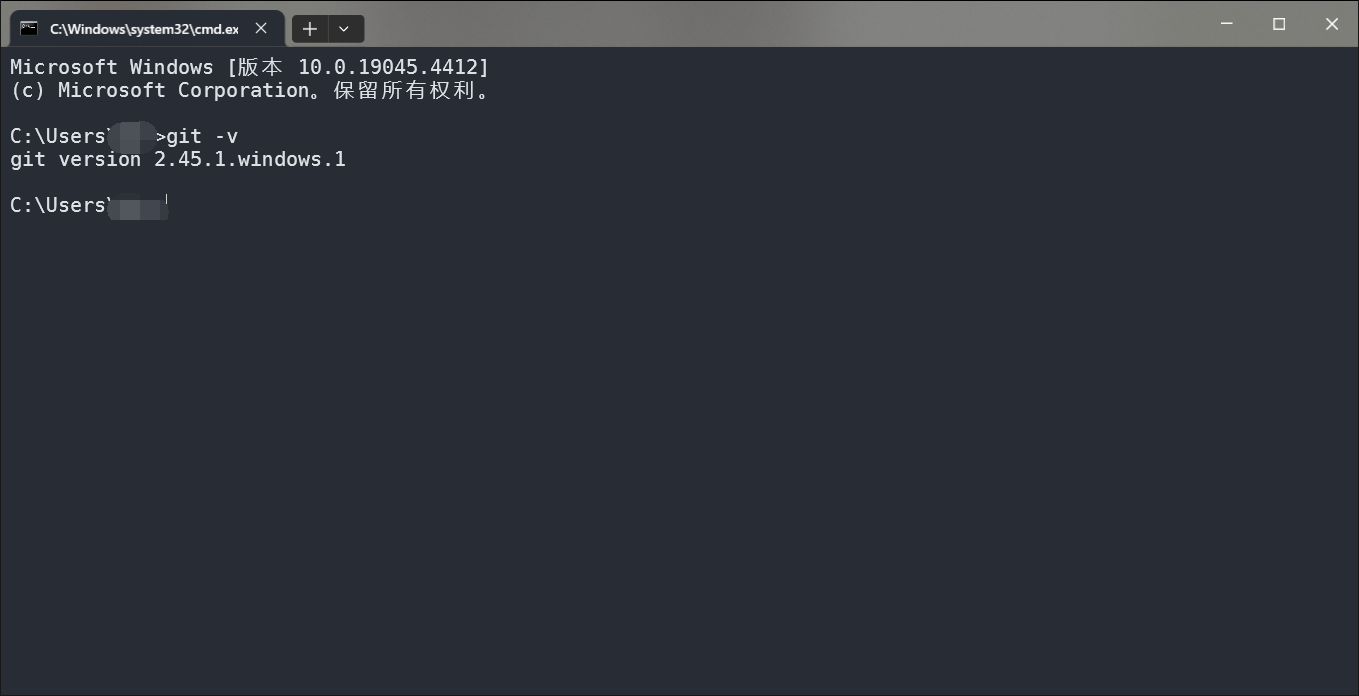This screenshot has height=696, width=1359.
Task: Maximize the terminal window
Action: tap(1278, 24)
